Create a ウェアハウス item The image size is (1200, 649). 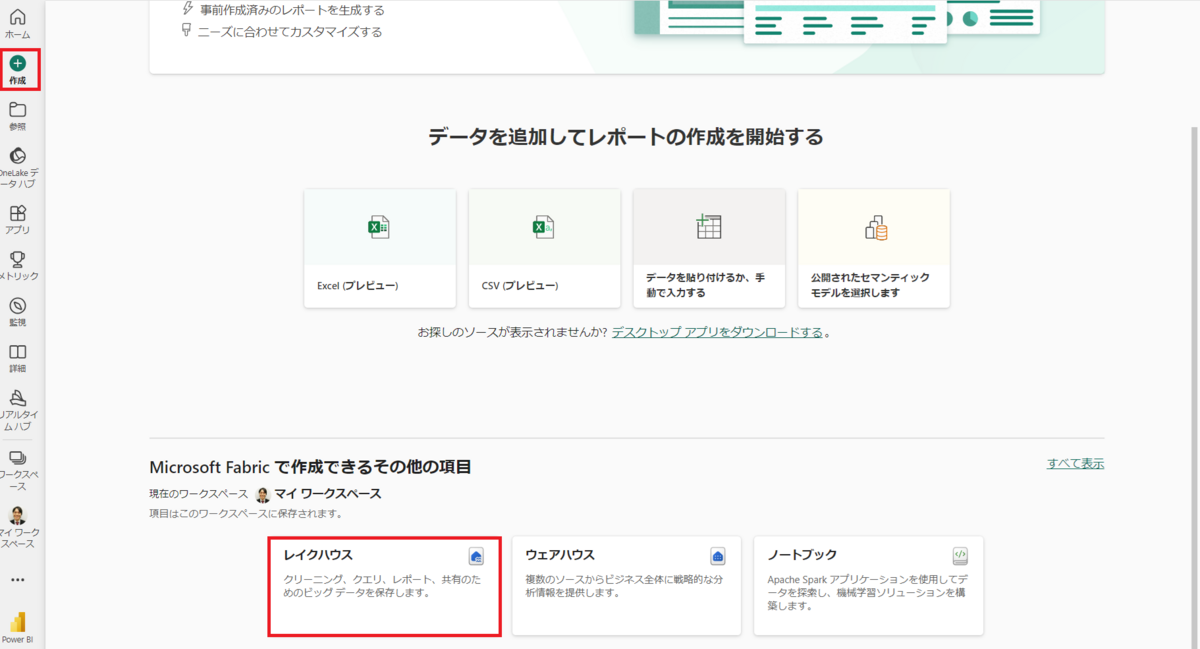626,586
